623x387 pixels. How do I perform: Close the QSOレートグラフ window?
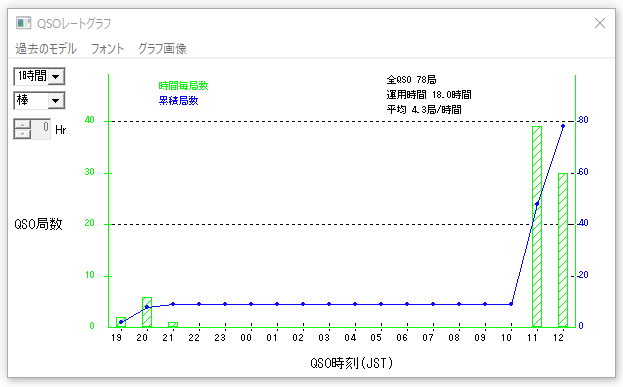(x=600, y=23)
